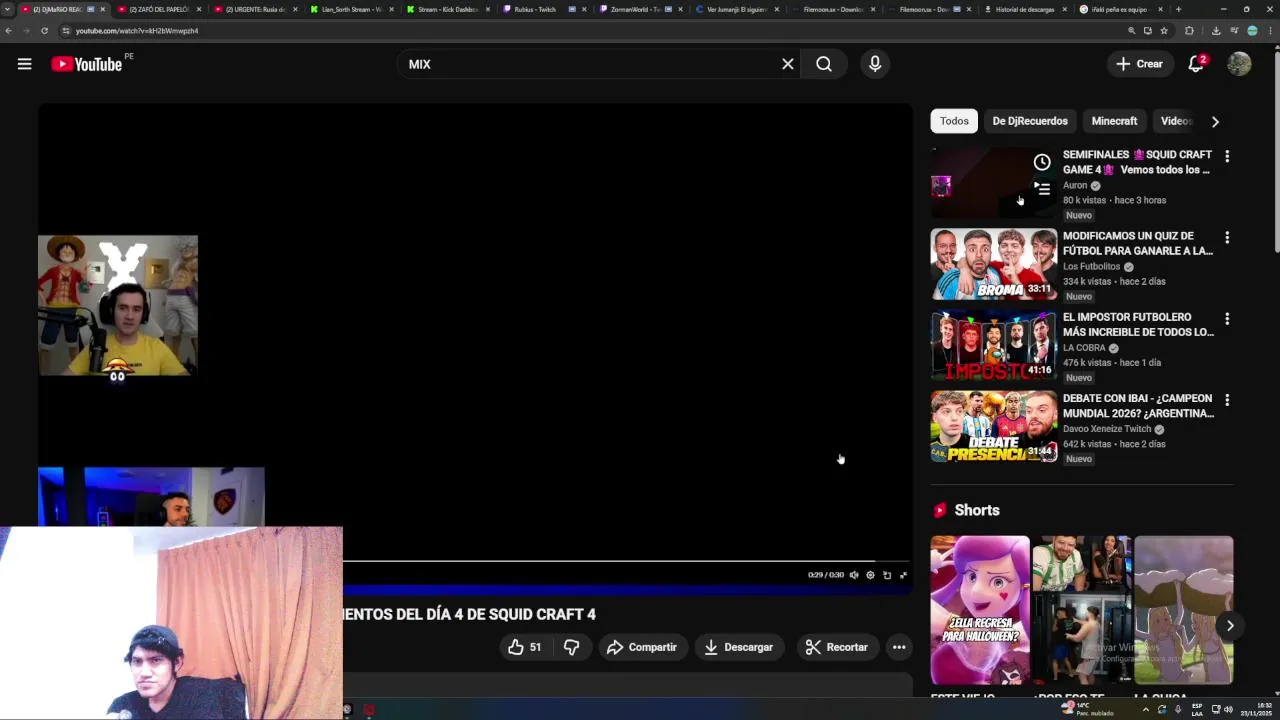Open the Chrome three-dot menu

(1270, 31)
